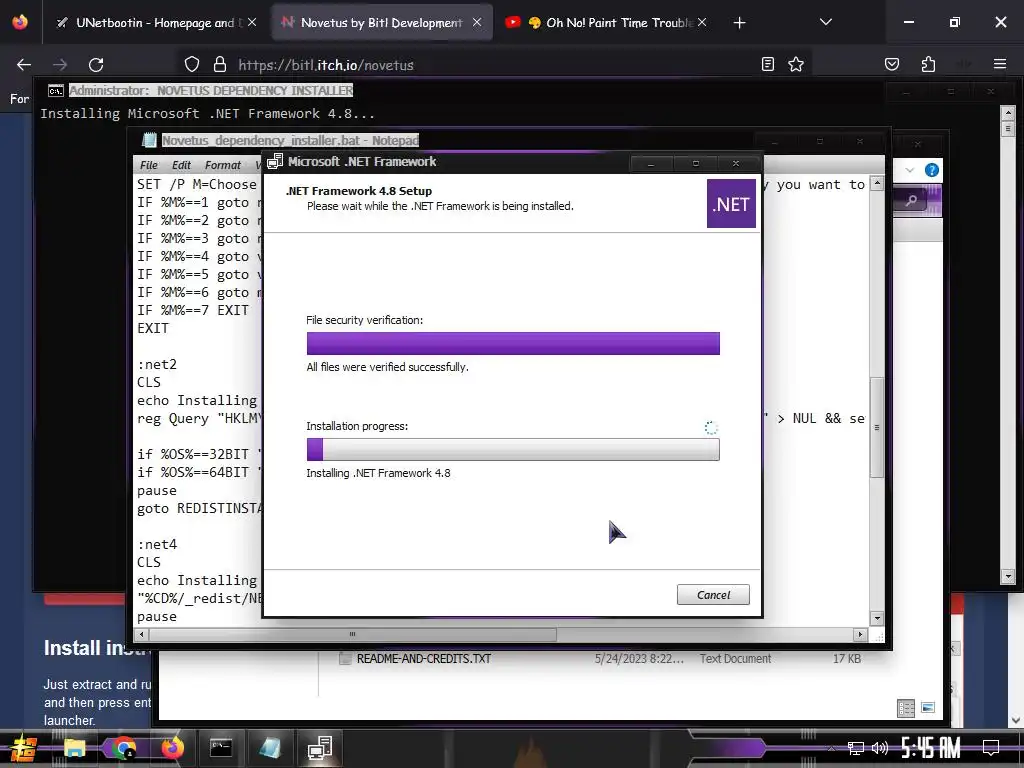This screenshot has width=1024, height=768.
Task: Click ':net4' label line in Notepad
Action: [157, 544]
